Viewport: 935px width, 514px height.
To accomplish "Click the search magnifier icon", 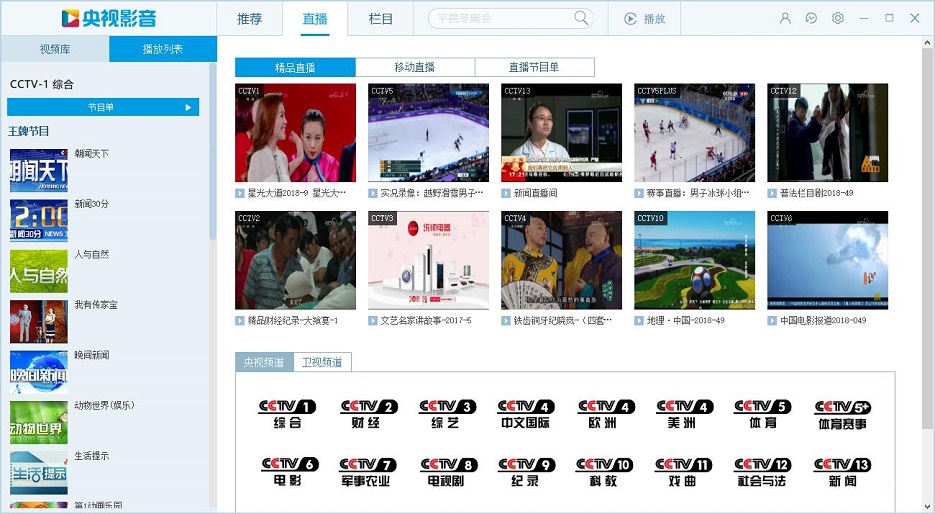I will [x=581, y=18].
